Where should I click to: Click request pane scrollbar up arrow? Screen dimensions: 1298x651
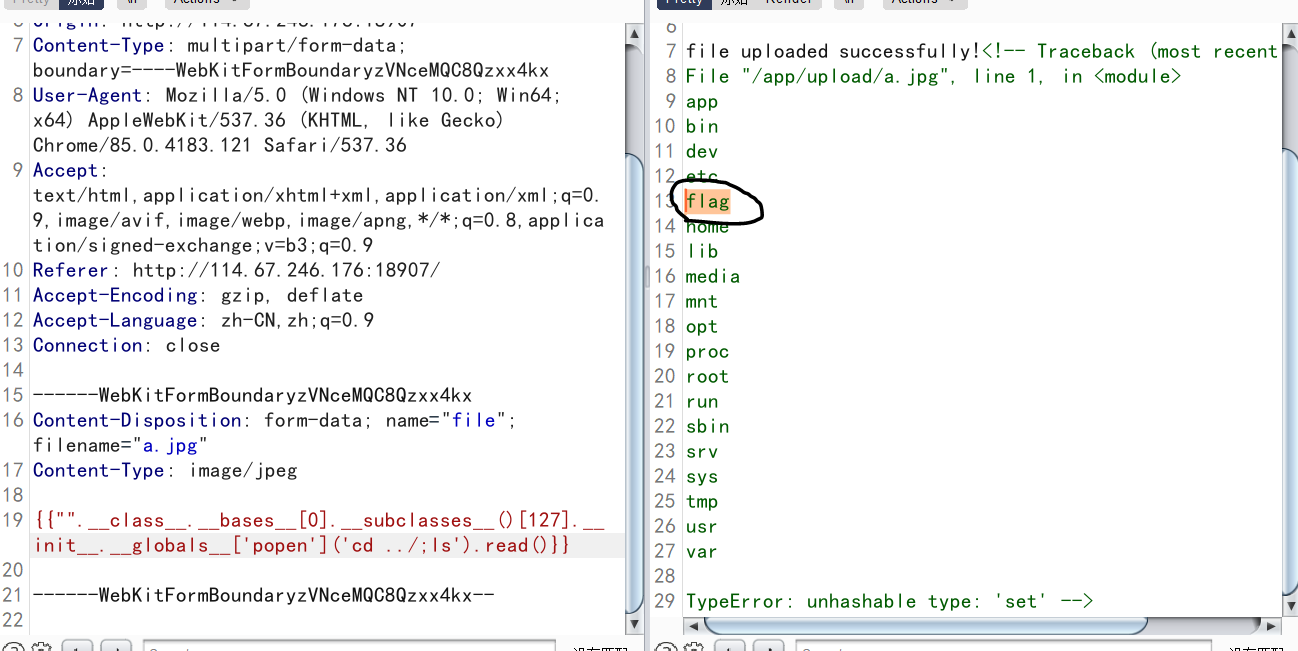(634, 35)
